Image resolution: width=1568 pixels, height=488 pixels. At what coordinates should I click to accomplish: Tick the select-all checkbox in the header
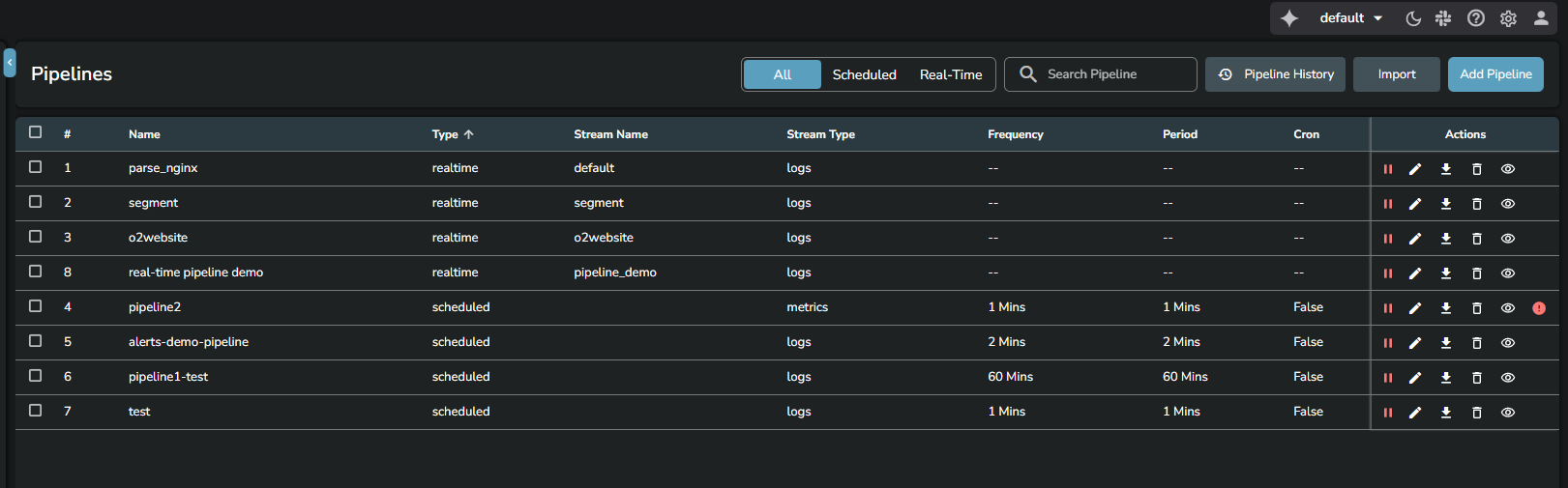36,132
